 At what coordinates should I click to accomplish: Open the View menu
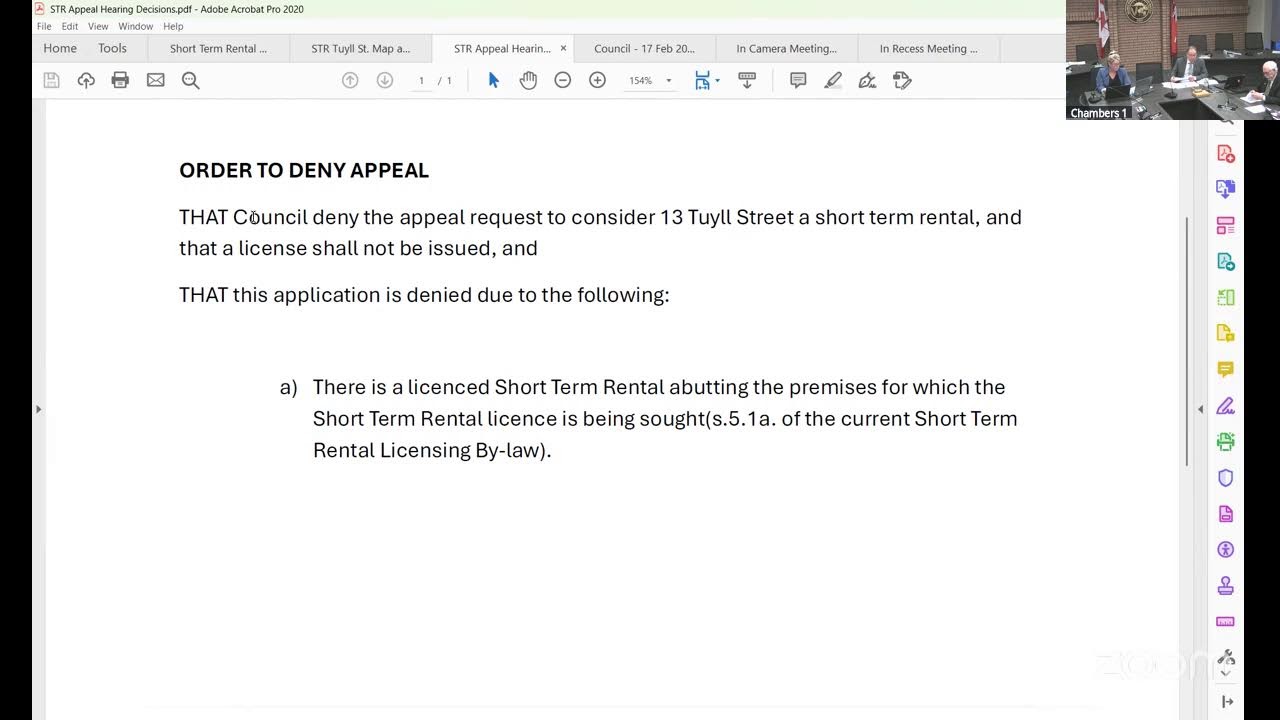tap(98, 26)
